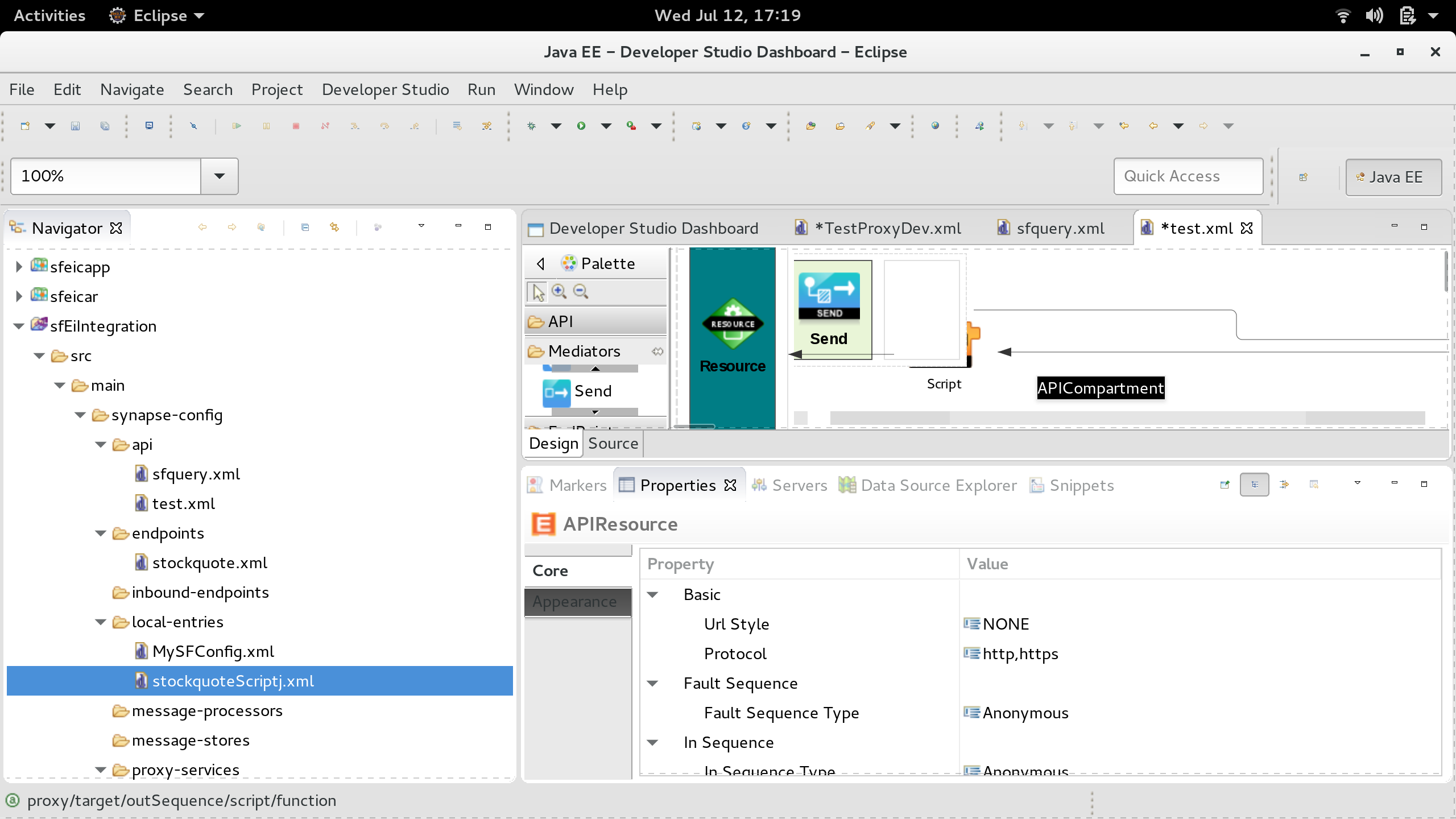Screen dimensions: 1456x819
Task: Open the Java EE perspective button
Action: tap(1393, 177)
